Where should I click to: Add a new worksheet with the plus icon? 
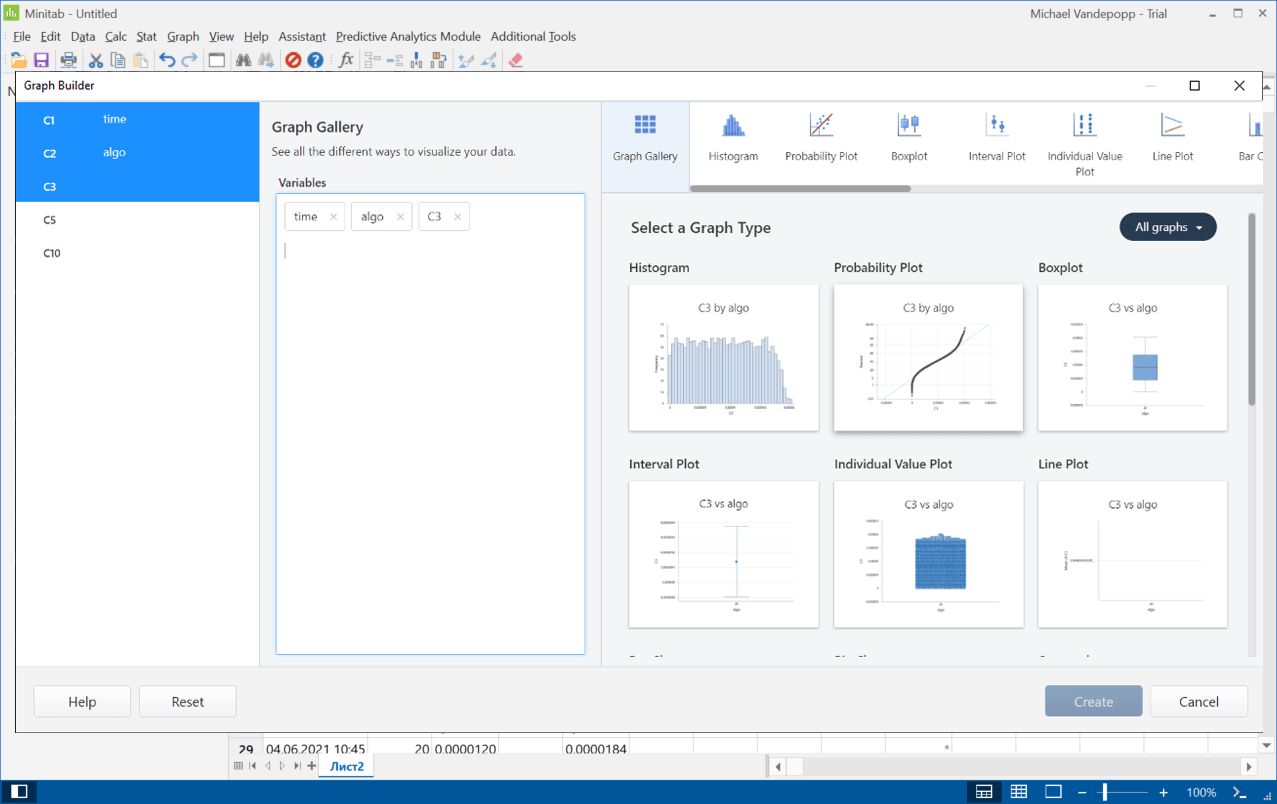pyautogui.click(x=312, y=766)
